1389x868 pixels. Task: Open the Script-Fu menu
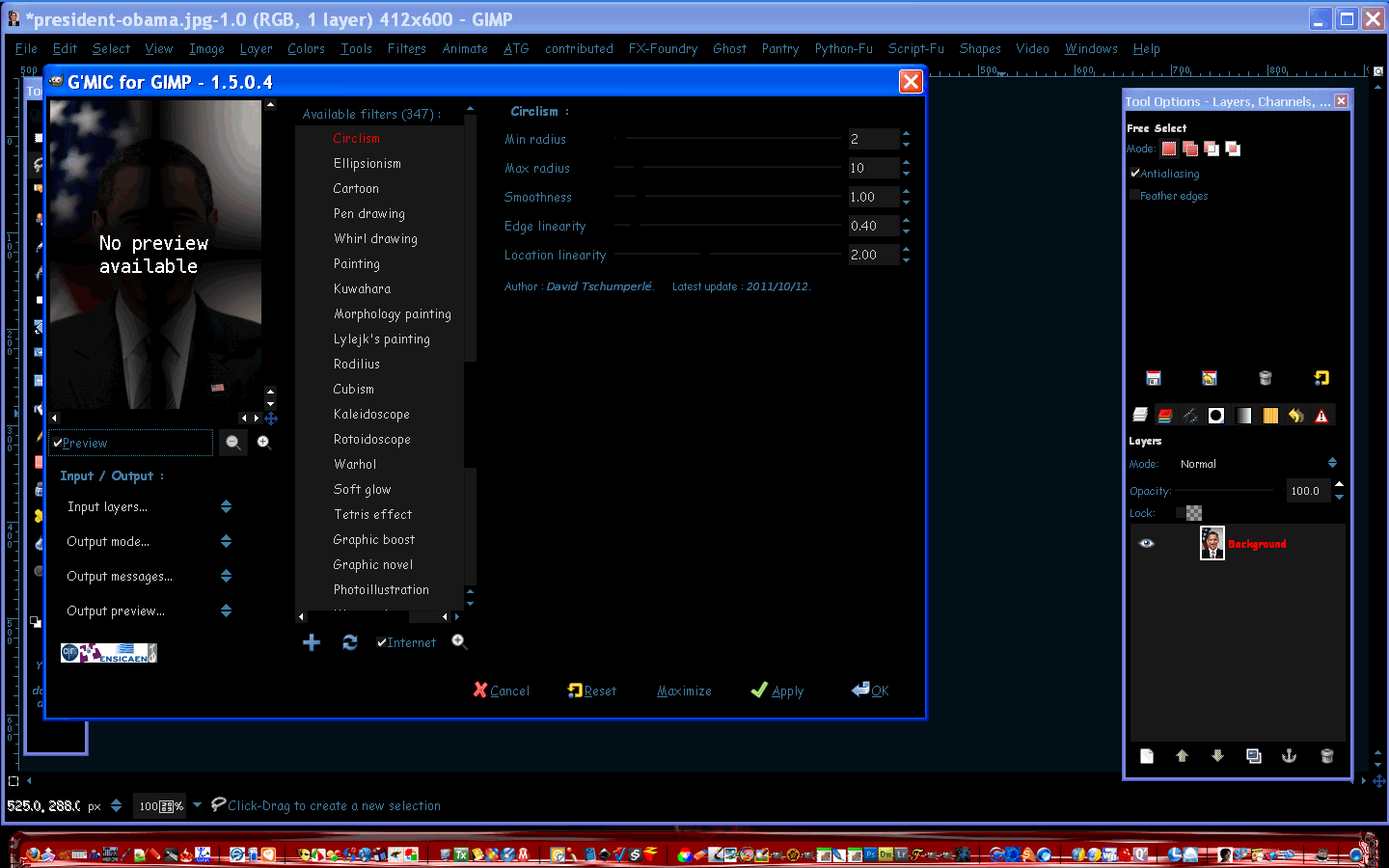pos(915,48)
